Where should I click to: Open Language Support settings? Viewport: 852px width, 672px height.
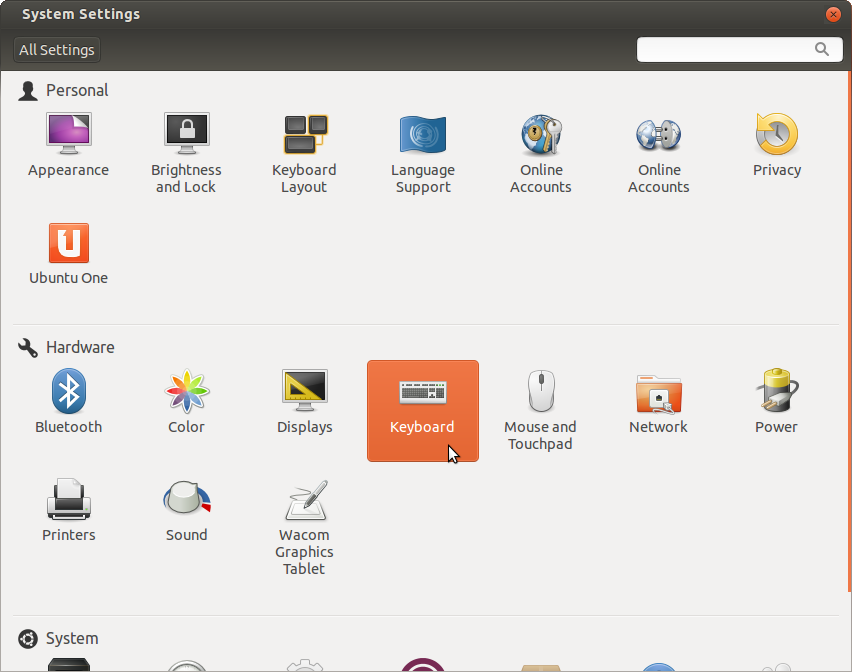tap(422, 152)
